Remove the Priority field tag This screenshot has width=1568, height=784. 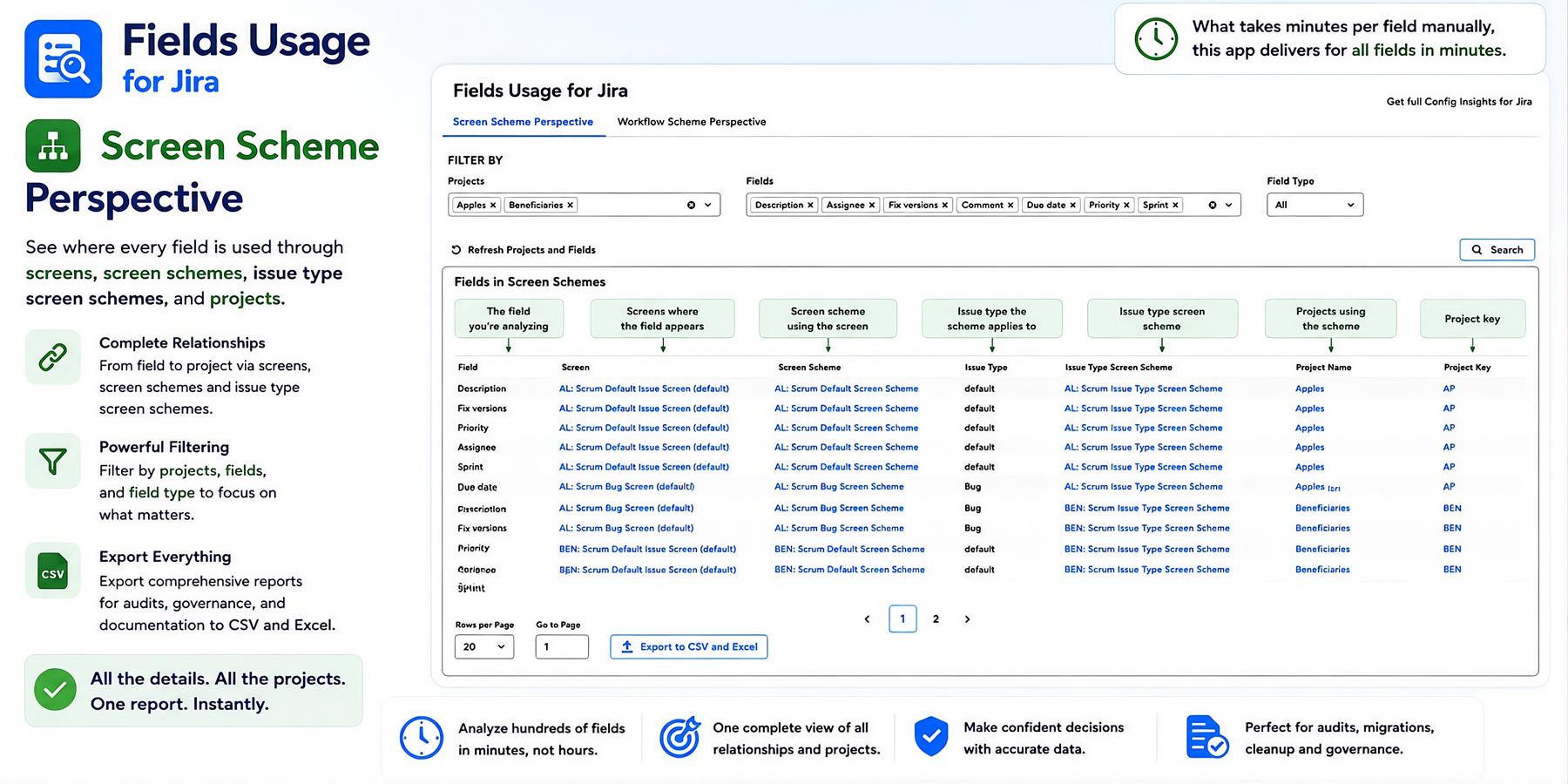1126,206
